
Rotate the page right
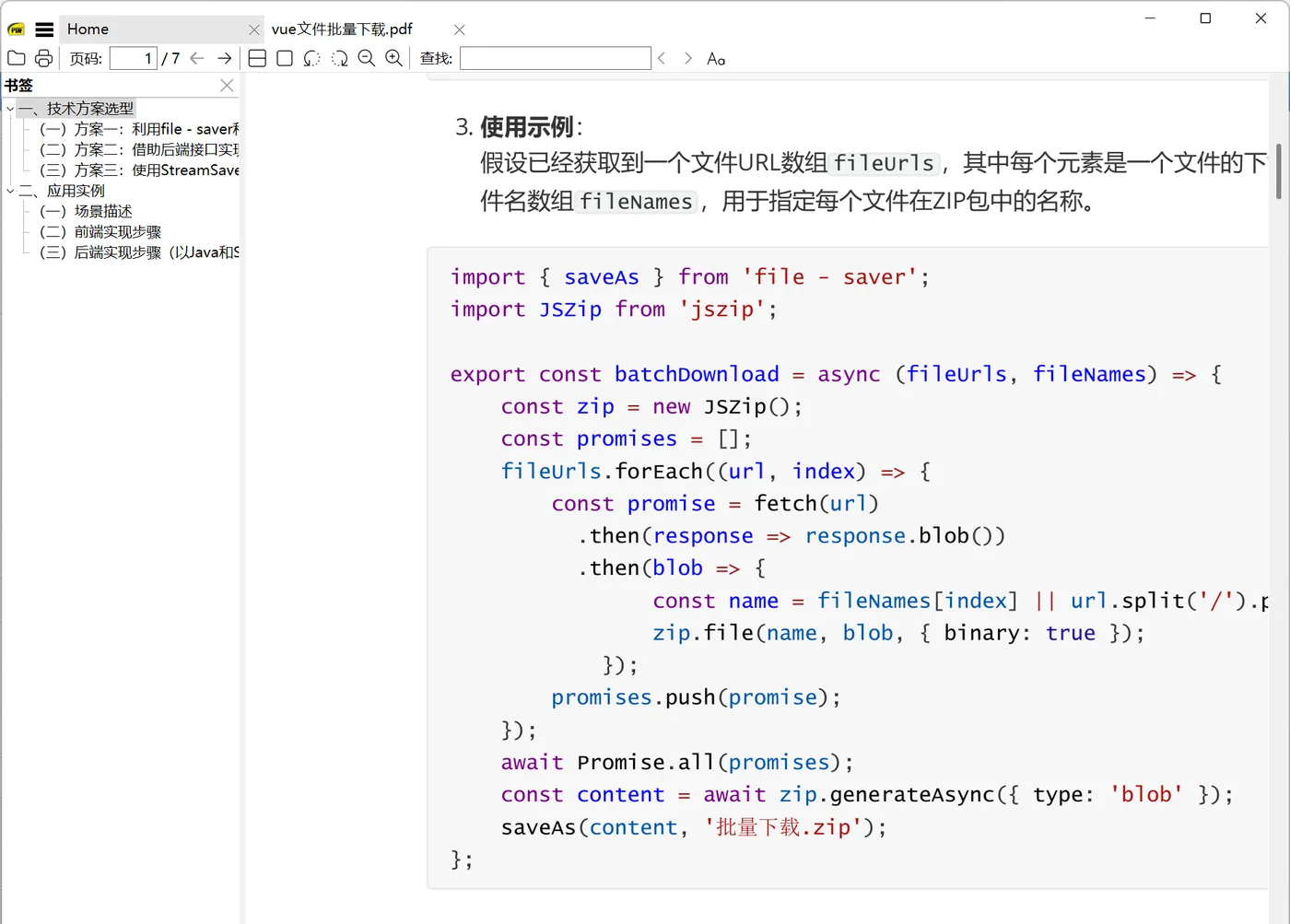(339, 58)
